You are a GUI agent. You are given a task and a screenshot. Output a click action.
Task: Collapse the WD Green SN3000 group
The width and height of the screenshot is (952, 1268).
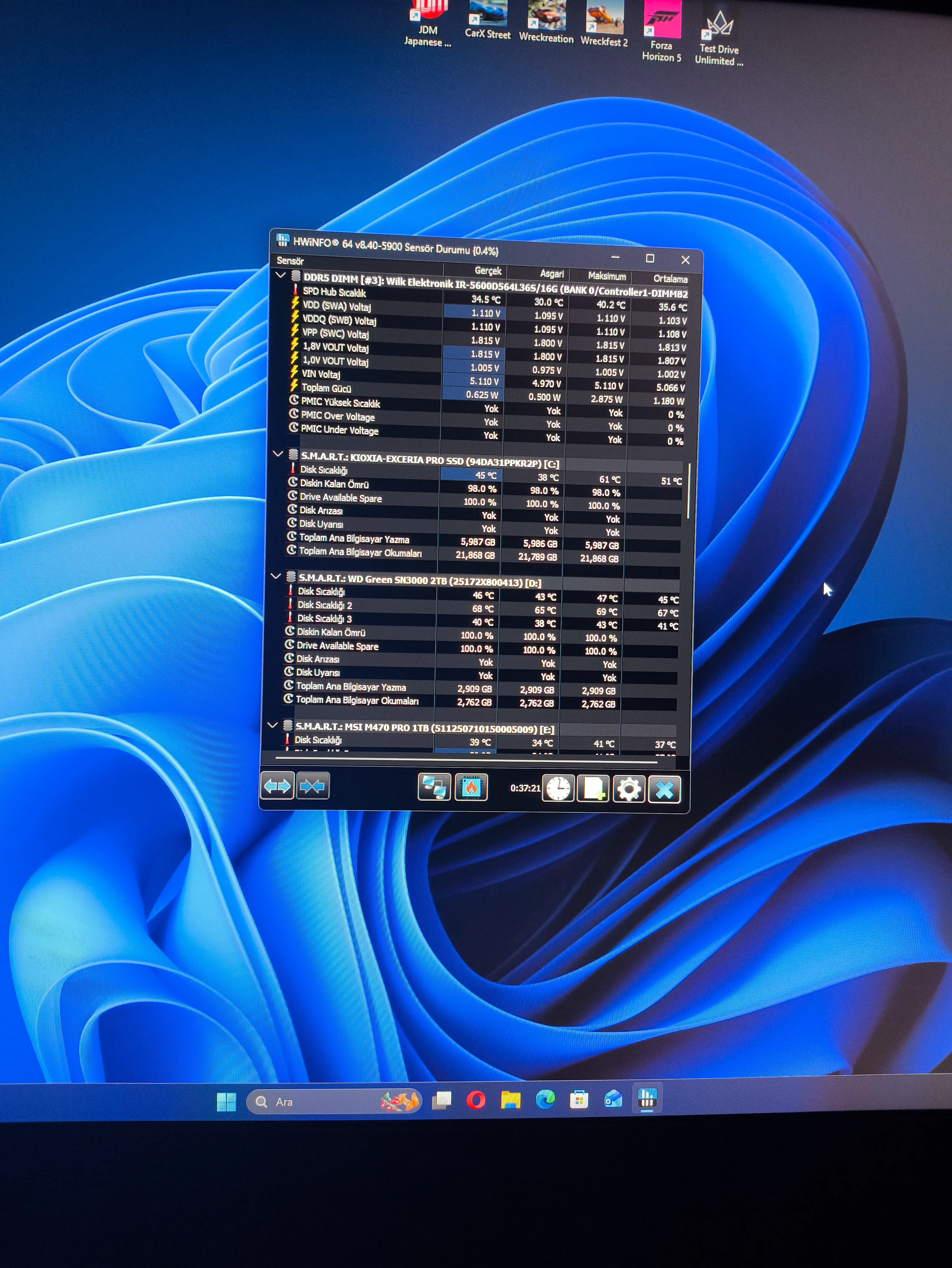(275, 576)
